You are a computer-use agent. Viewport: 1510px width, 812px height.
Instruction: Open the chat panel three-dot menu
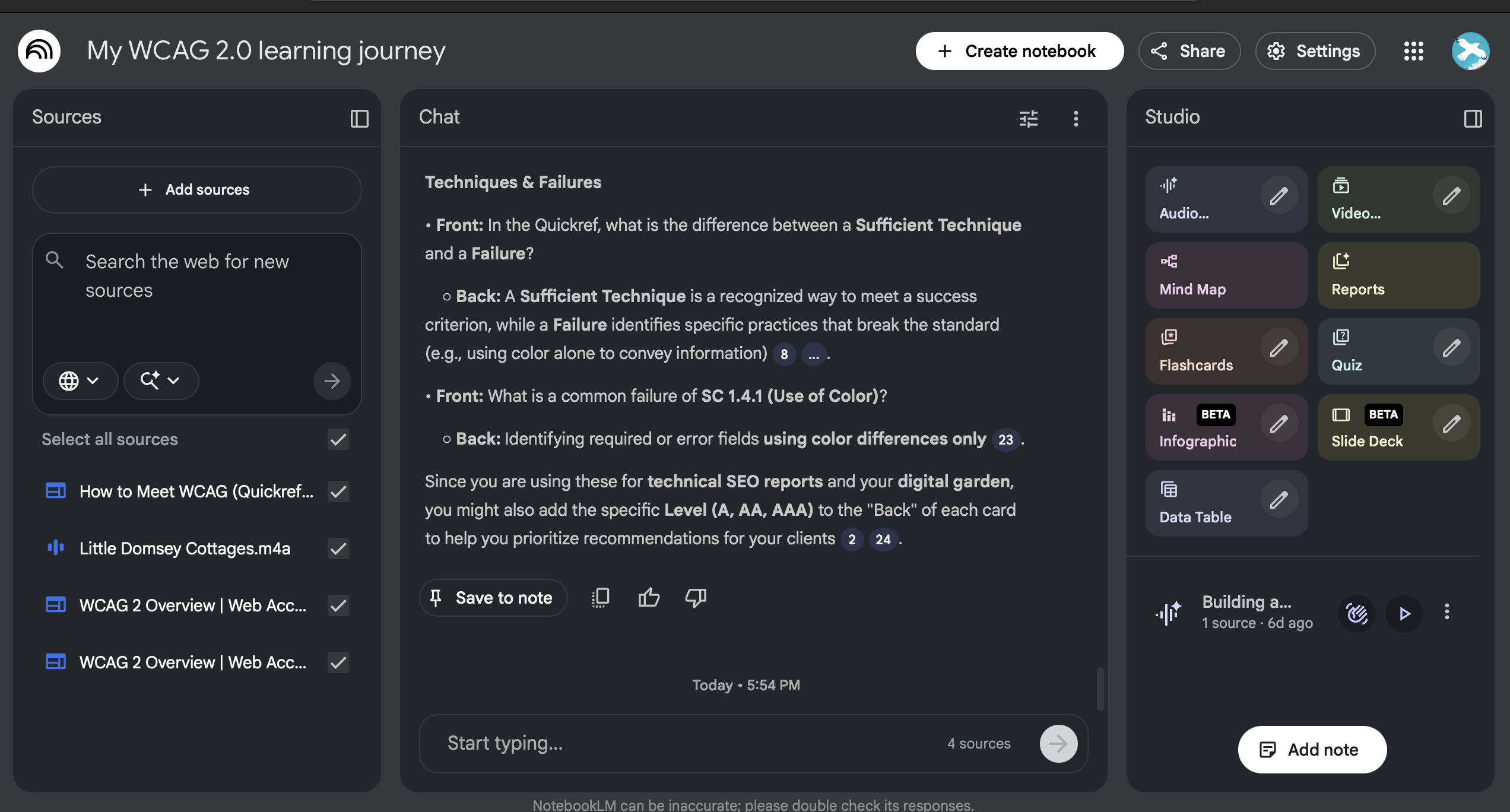pyautogui.click(x=1076, y=119)
